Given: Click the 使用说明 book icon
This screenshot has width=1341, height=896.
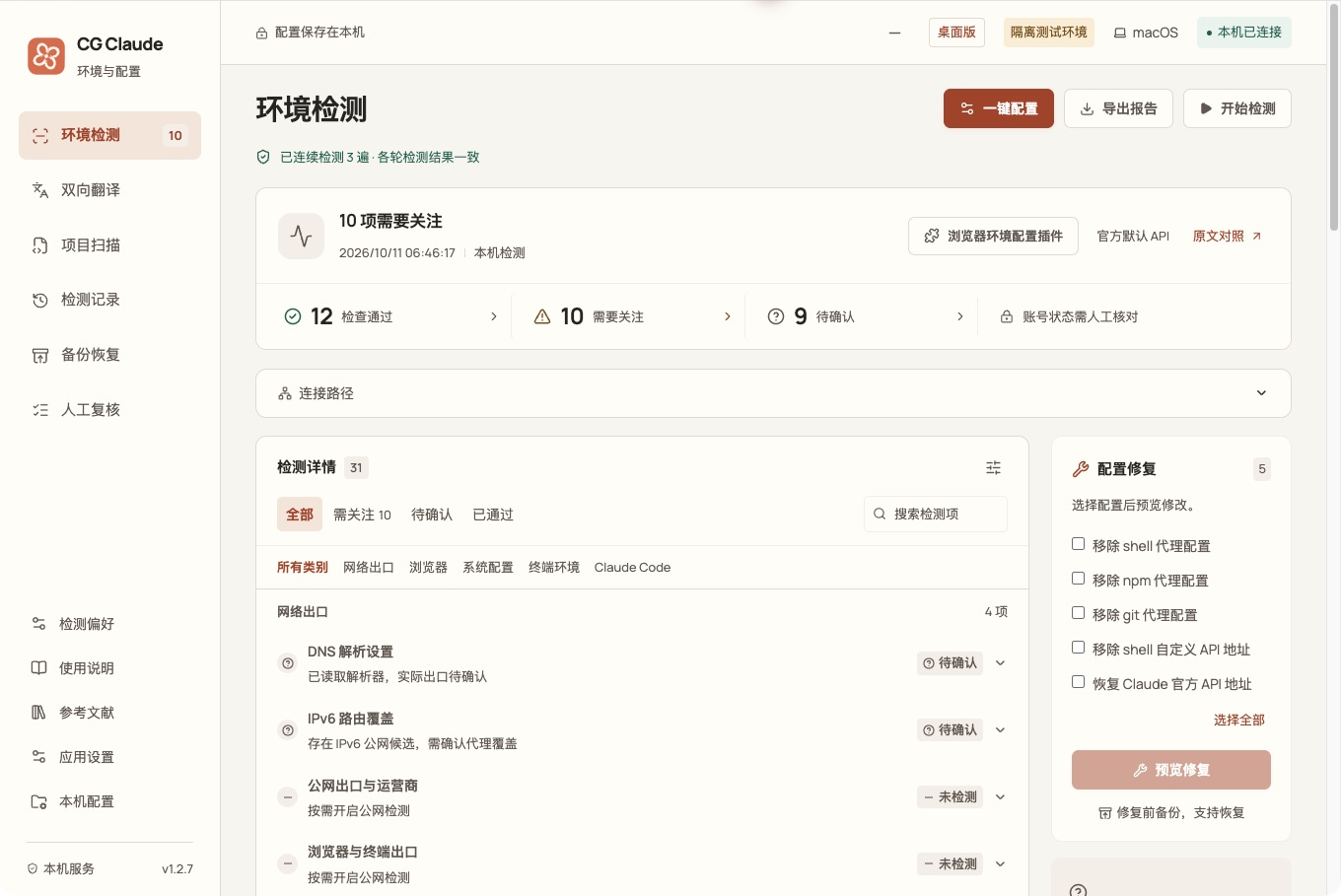Looking at the screenshot, I should coord(38,668).
